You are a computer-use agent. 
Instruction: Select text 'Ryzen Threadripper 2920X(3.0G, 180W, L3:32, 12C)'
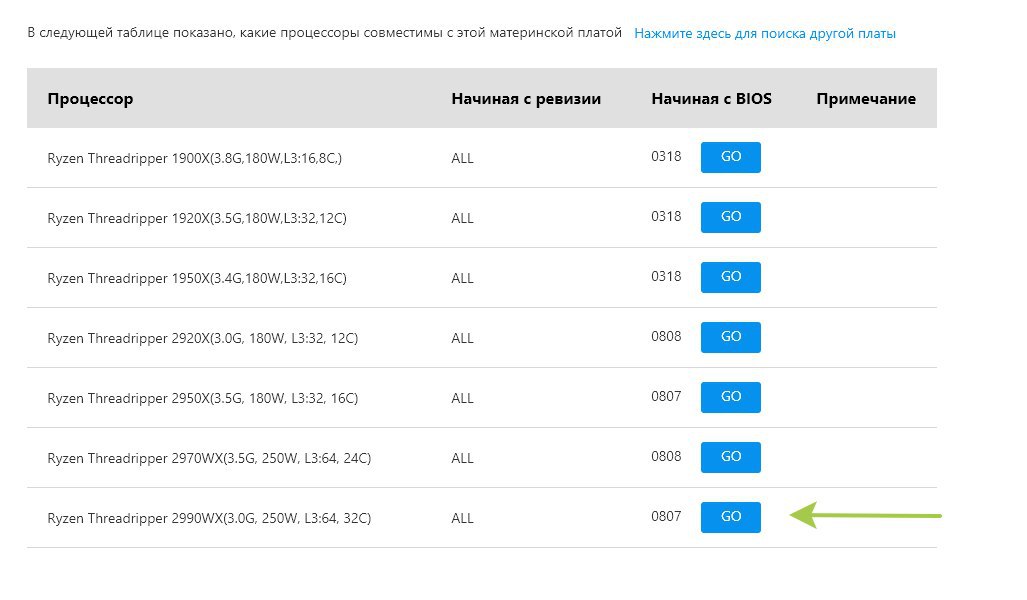pos(203,339)
